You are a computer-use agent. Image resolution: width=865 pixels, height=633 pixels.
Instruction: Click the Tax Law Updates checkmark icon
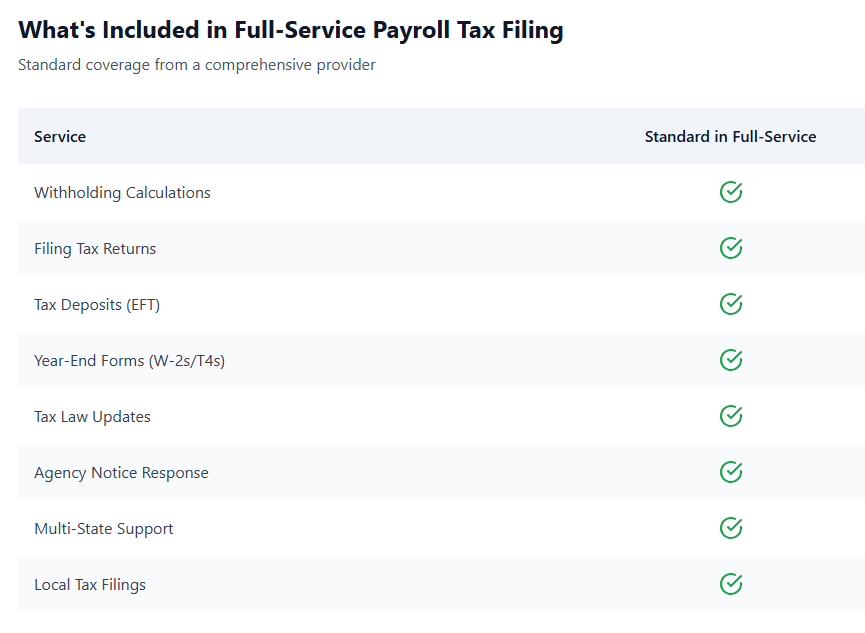point(731,416)
